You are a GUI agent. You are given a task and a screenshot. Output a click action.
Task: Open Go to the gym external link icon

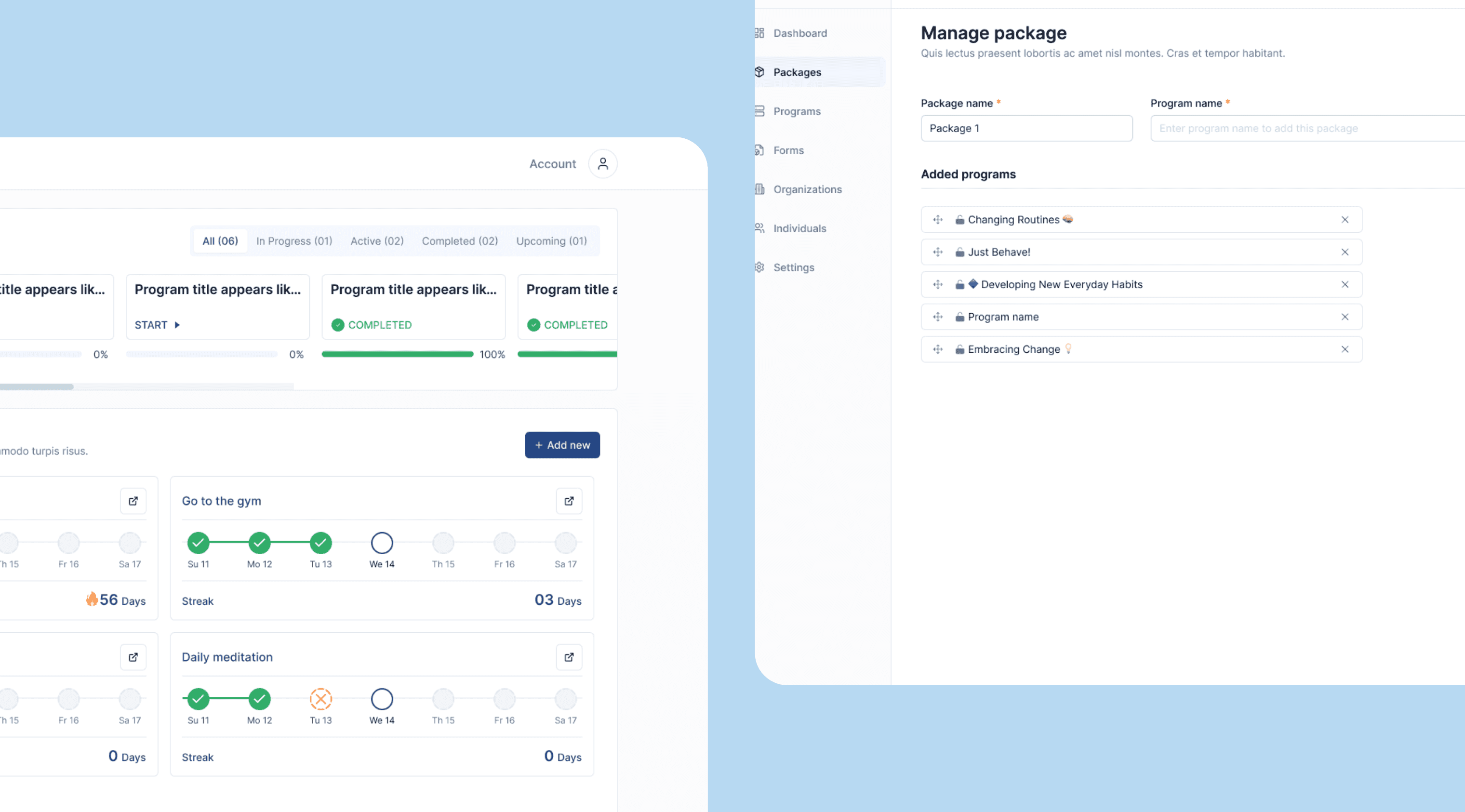[568, 501]
